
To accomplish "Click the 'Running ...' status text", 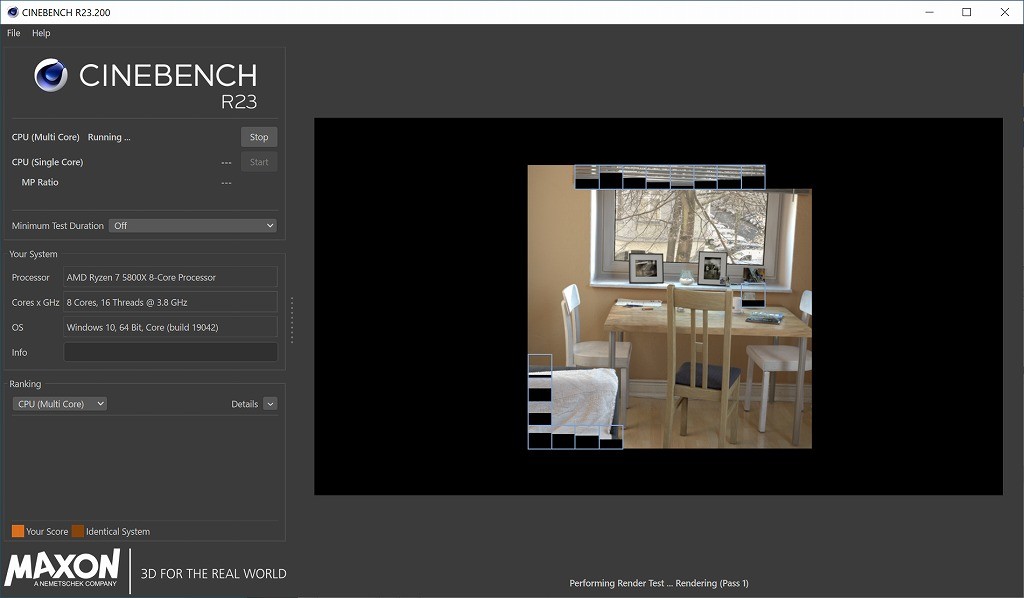I will click(109, 137).
